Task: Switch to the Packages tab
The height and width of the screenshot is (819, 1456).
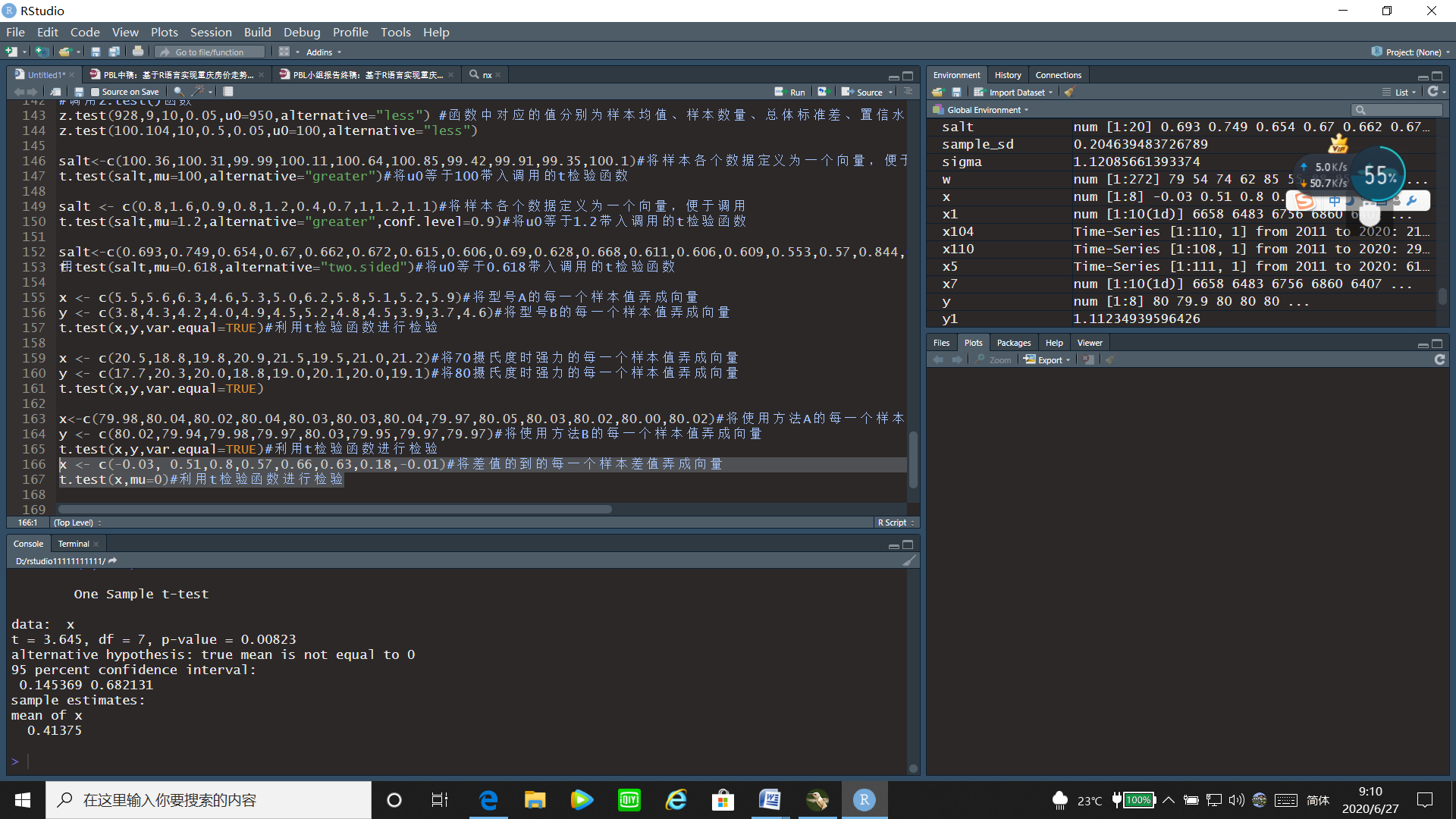Action: pyautogui.click(x=1013, y=343)
